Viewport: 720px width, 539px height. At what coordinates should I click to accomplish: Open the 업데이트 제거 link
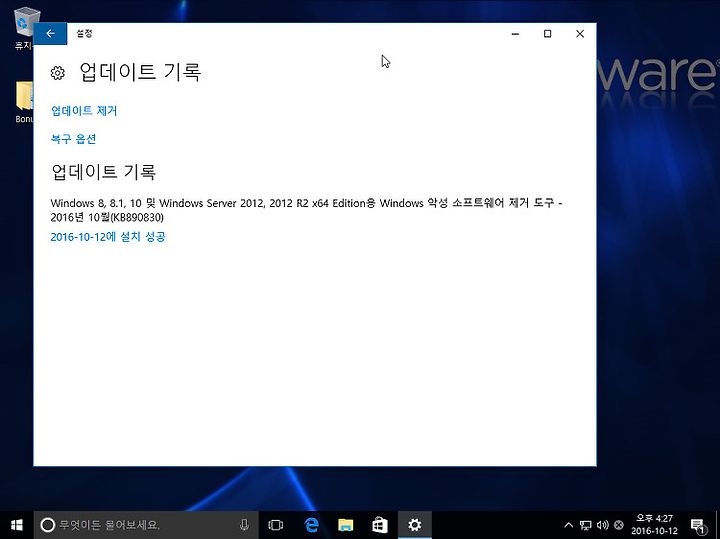click(x=84, y=111)
